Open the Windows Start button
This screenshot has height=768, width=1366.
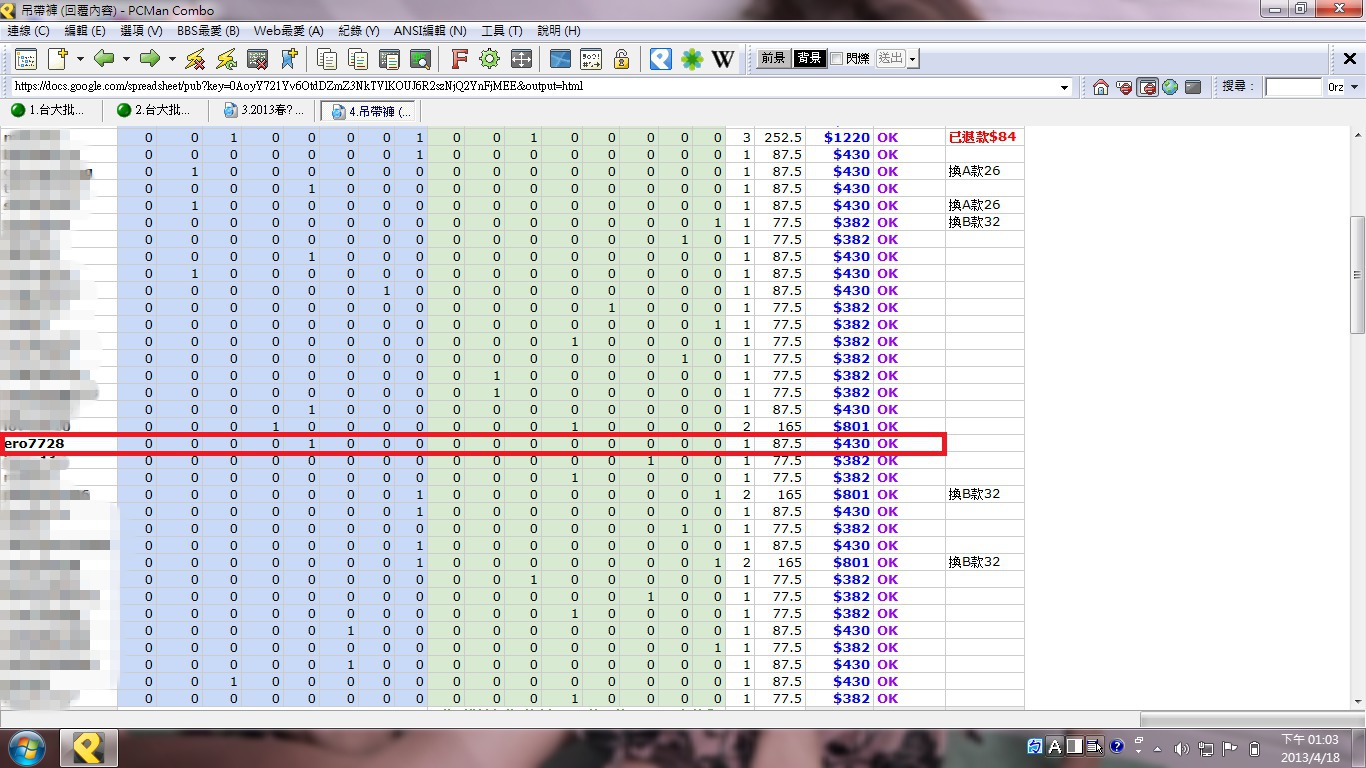coord(25,747)
